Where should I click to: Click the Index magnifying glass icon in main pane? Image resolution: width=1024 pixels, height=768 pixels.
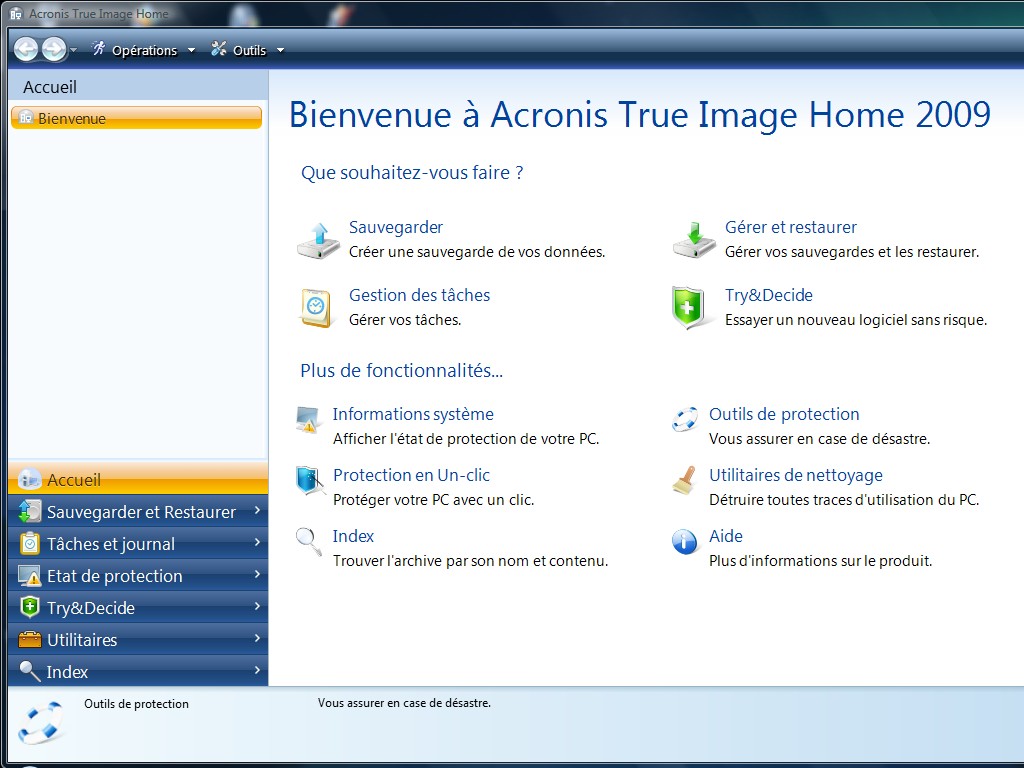(308, 541)
